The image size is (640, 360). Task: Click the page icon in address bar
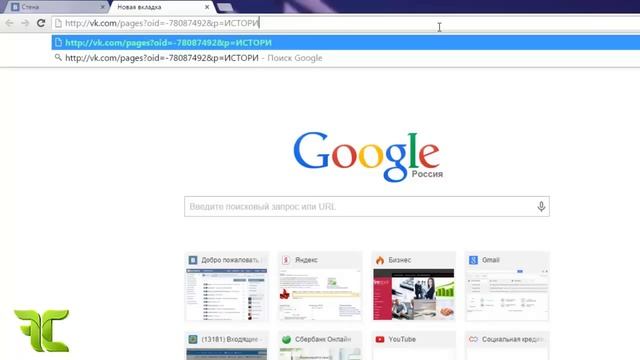(58, 23)
